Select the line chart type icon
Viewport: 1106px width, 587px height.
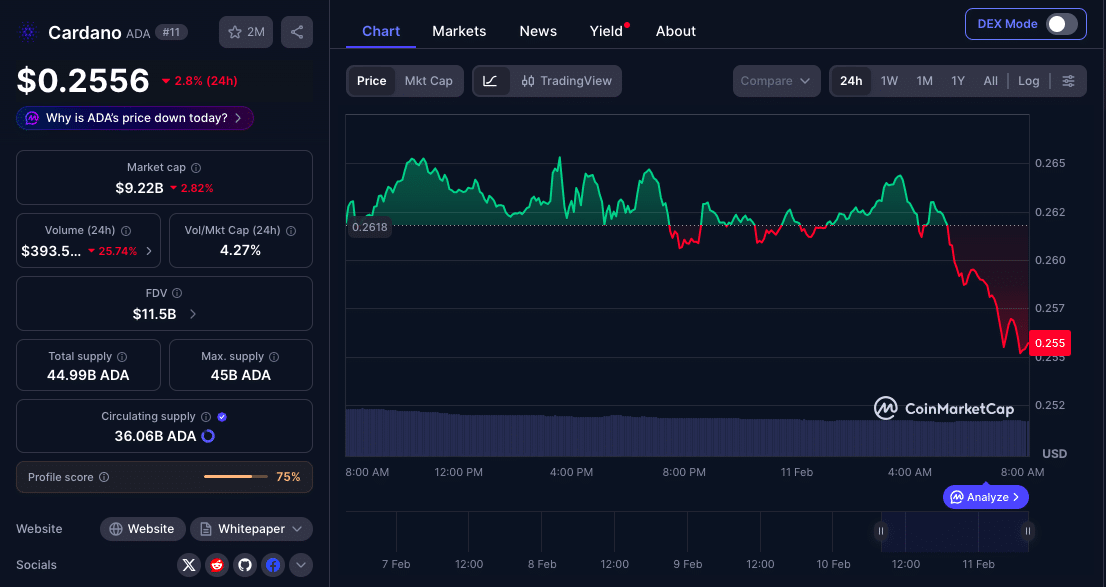tap(489, 81)
